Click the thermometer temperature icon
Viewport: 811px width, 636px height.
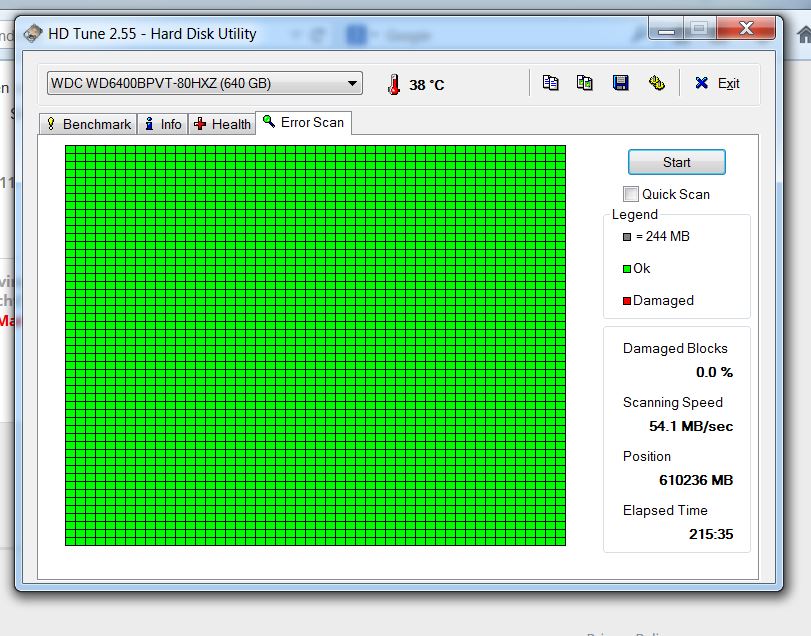394,84
